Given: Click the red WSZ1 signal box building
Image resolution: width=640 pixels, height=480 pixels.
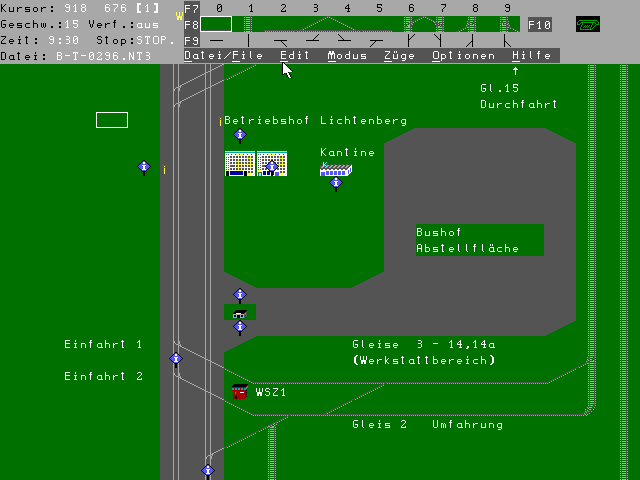Looking at the screenshot, I should coord(240,392).
